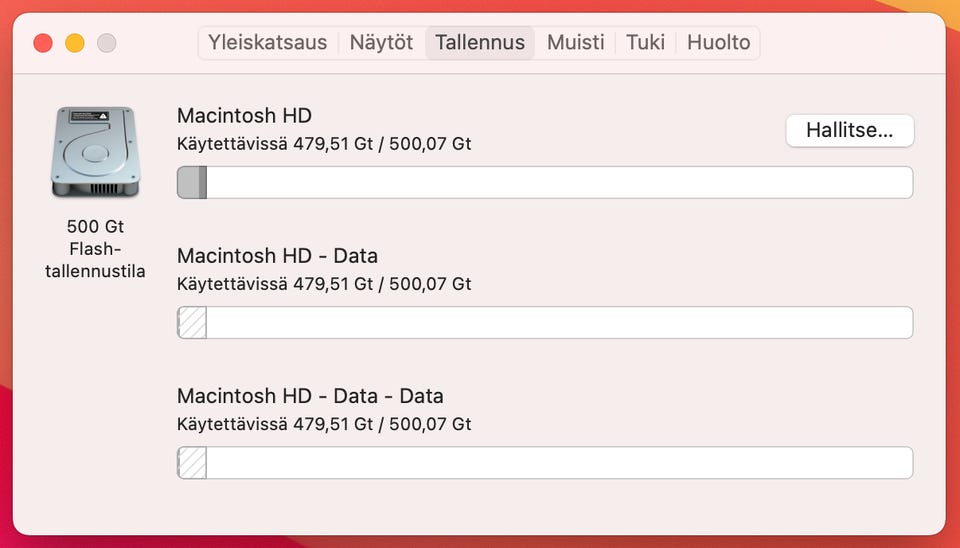The height and width of the screenshot is (548, 960).
Task: Click the hard drive icon
Action: click(96, 152)
